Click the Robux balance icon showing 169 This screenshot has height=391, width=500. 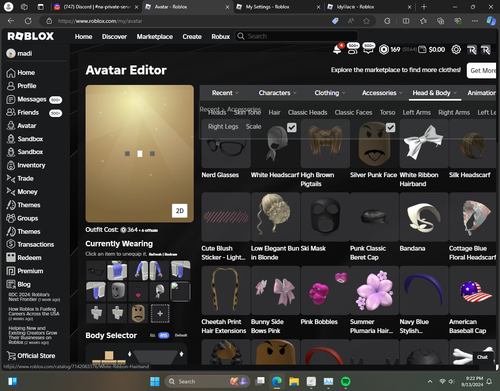[384, 50]
